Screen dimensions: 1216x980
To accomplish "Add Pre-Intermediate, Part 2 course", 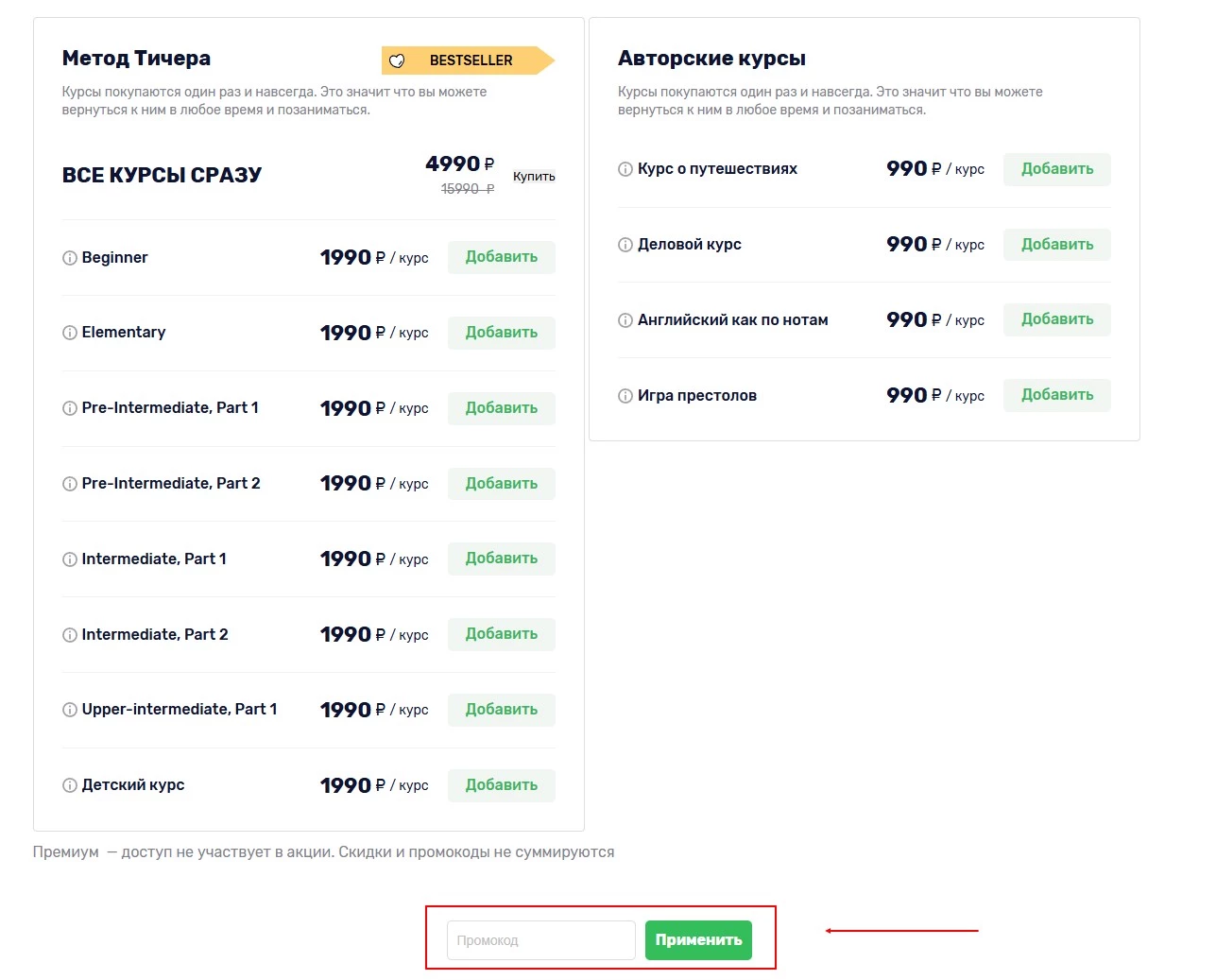I will tap(501, 484).
